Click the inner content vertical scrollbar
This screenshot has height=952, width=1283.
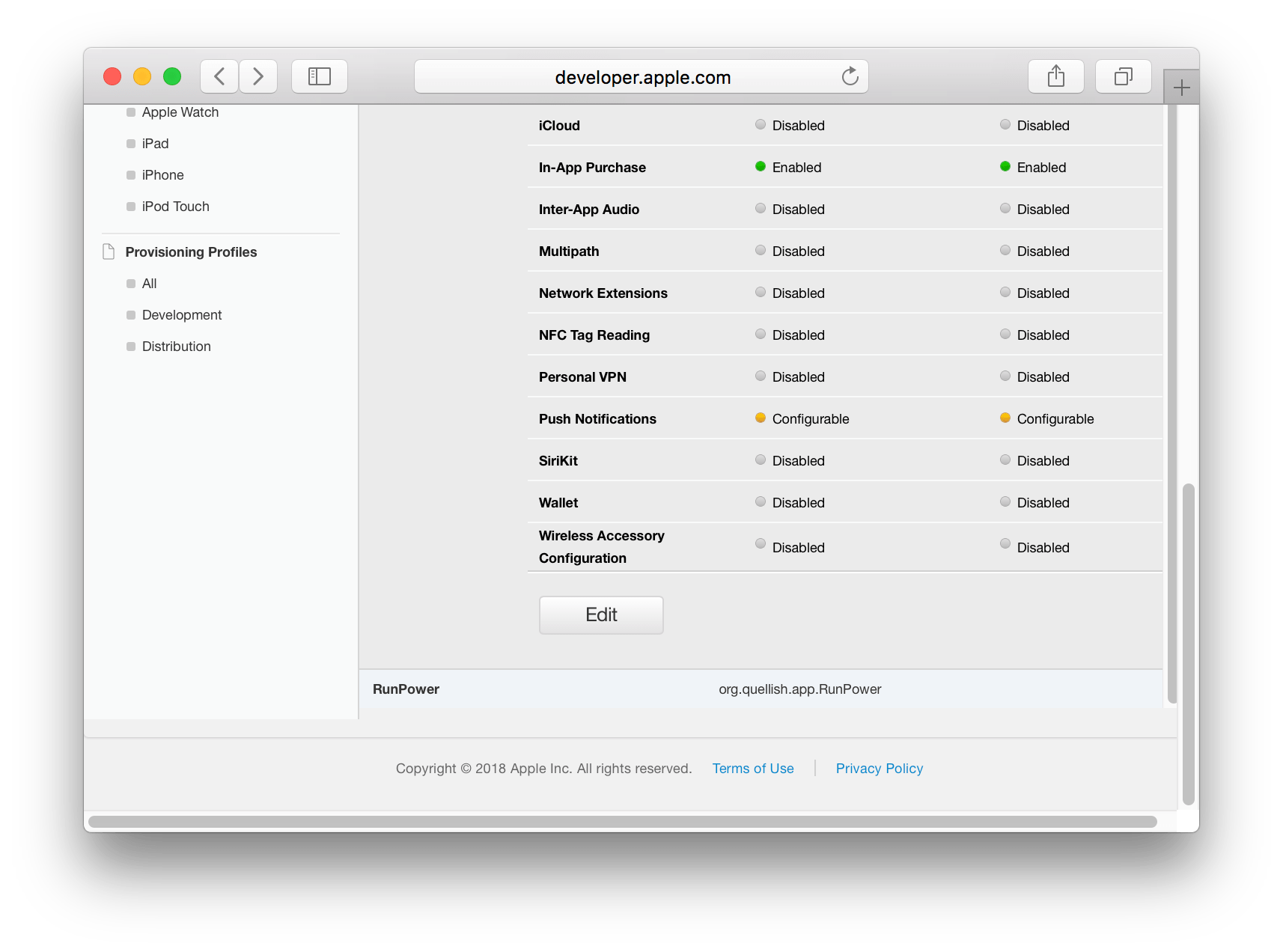1171,404
